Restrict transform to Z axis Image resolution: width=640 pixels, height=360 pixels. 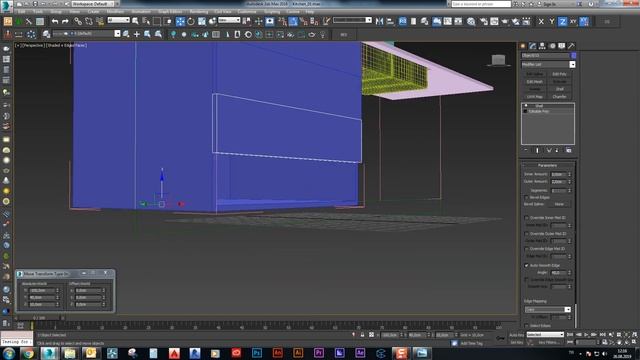coord(562,21)
